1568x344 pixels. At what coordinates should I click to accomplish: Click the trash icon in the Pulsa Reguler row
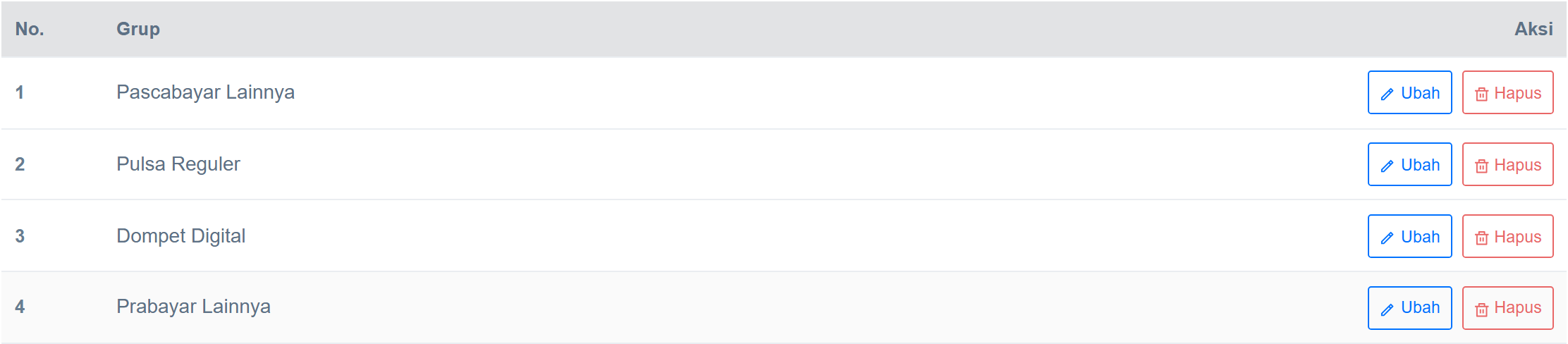(x=1481, y=166)
